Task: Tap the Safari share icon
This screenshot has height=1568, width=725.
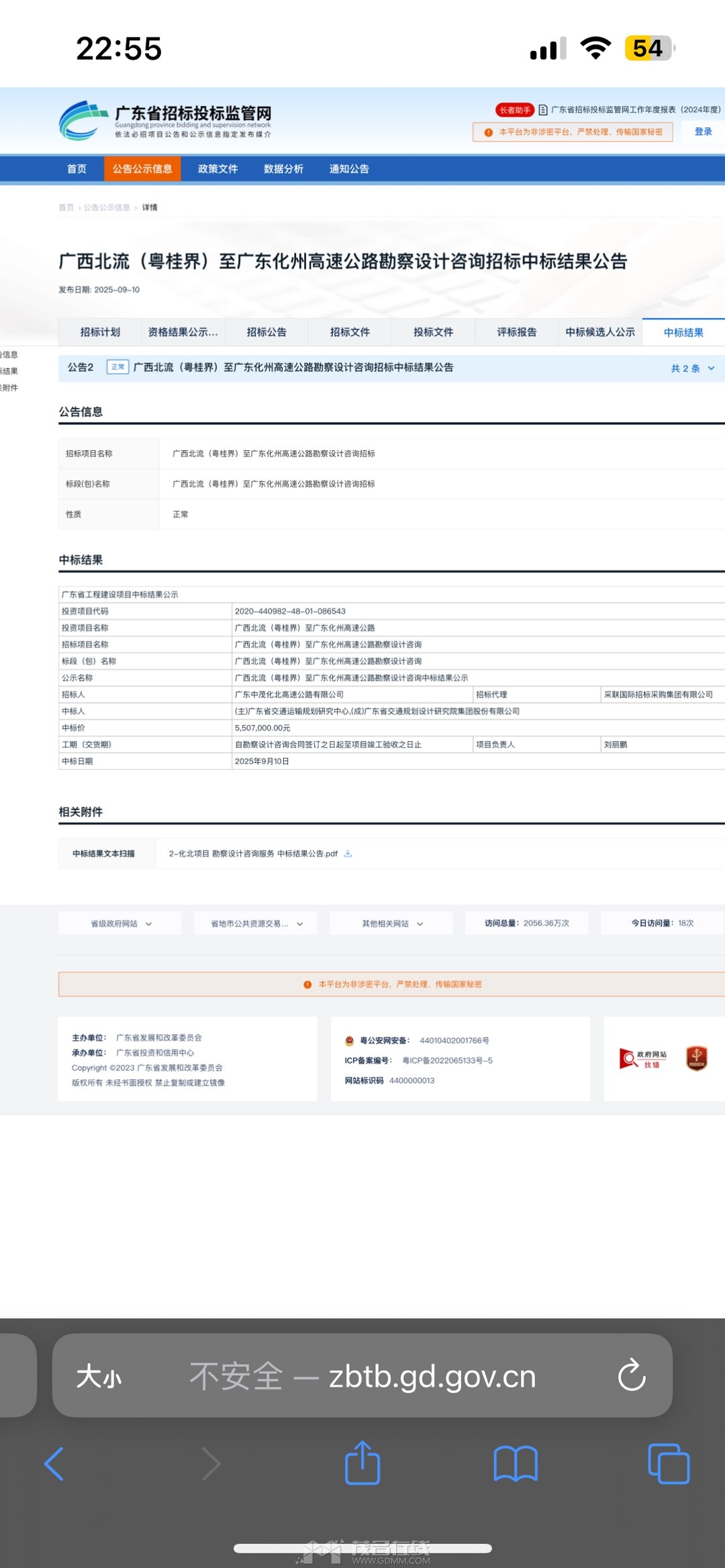Action: (362, 1463)
